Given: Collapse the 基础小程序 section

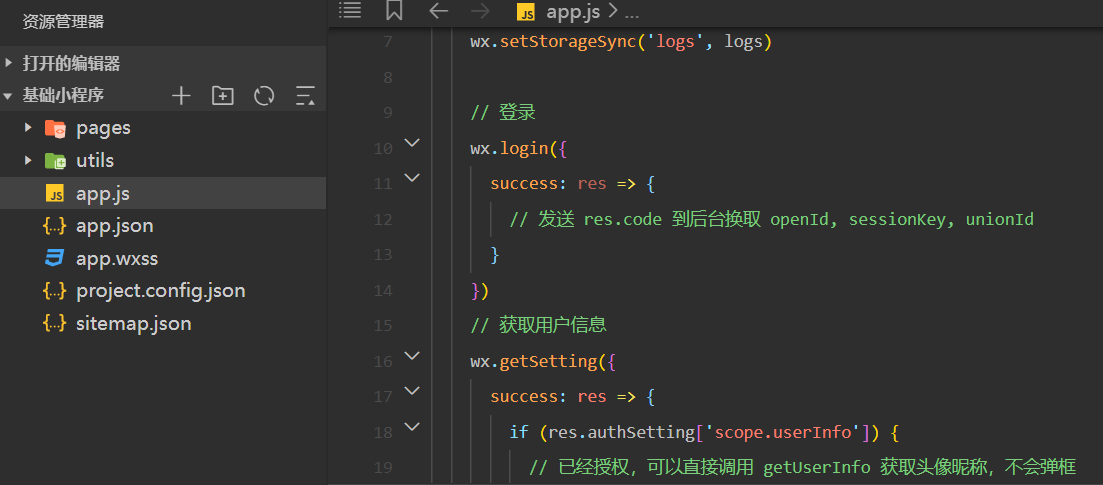Looking at the screenshot, I should (x=8, y=96).
